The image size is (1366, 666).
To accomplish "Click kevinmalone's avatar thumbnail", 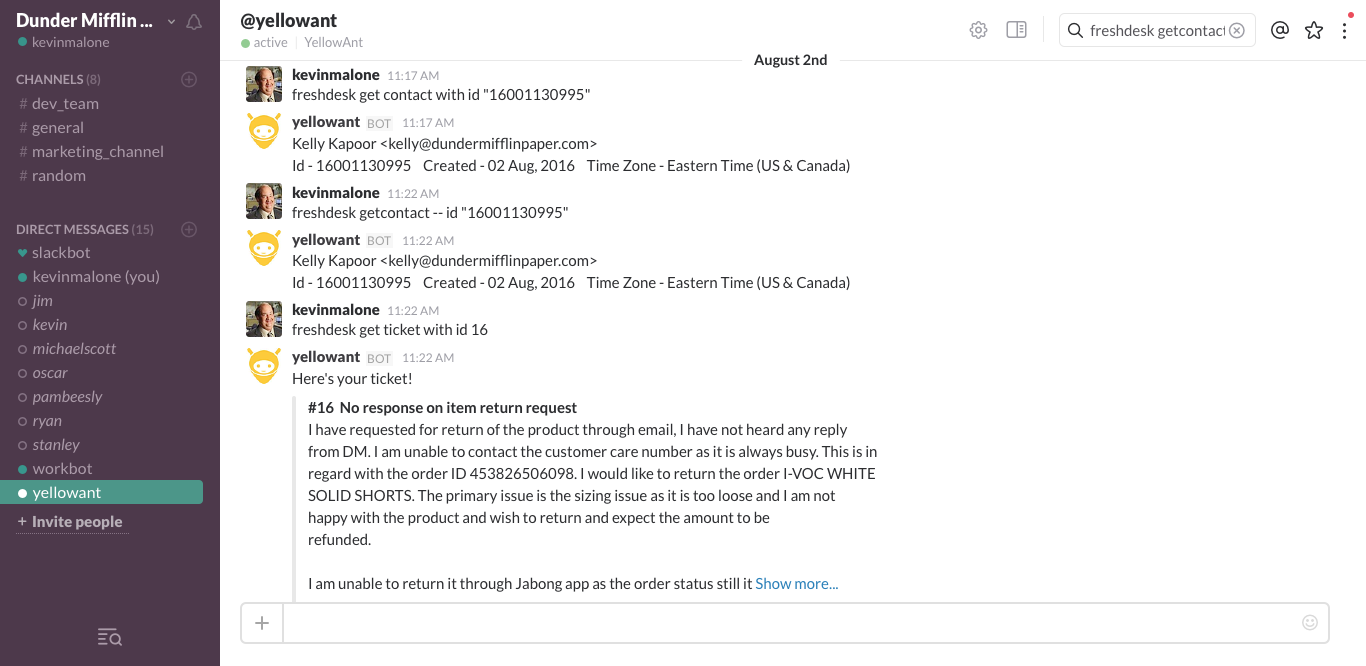I will coord(263,84).
